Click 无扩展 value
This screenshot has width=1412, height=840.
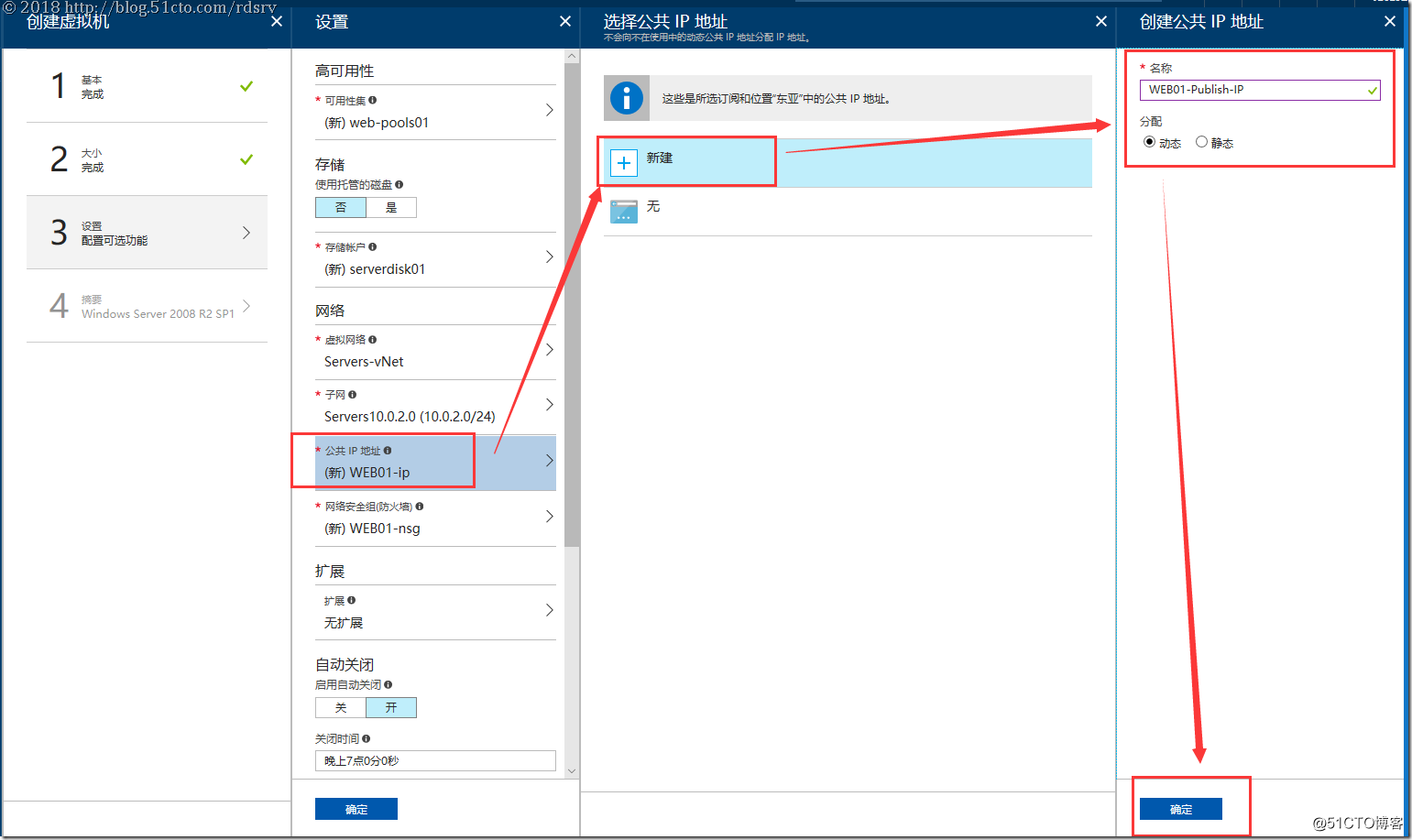344,623
